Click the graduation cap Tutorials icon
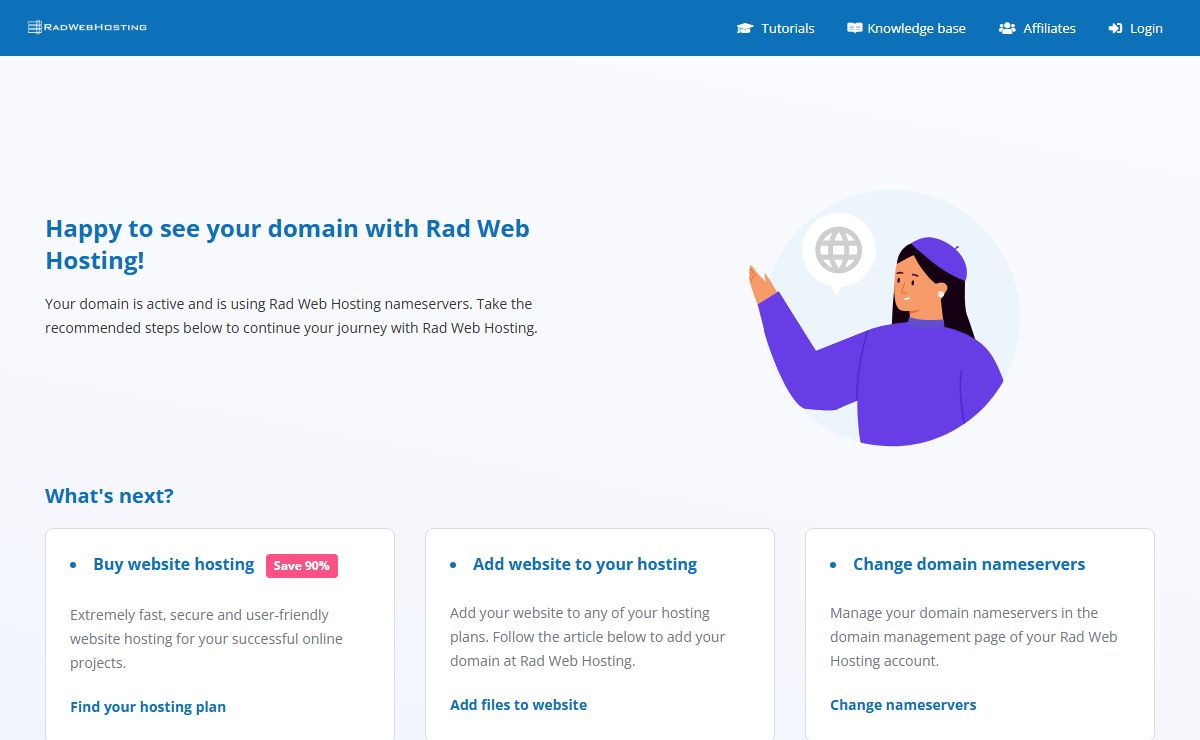 (744, 28)
